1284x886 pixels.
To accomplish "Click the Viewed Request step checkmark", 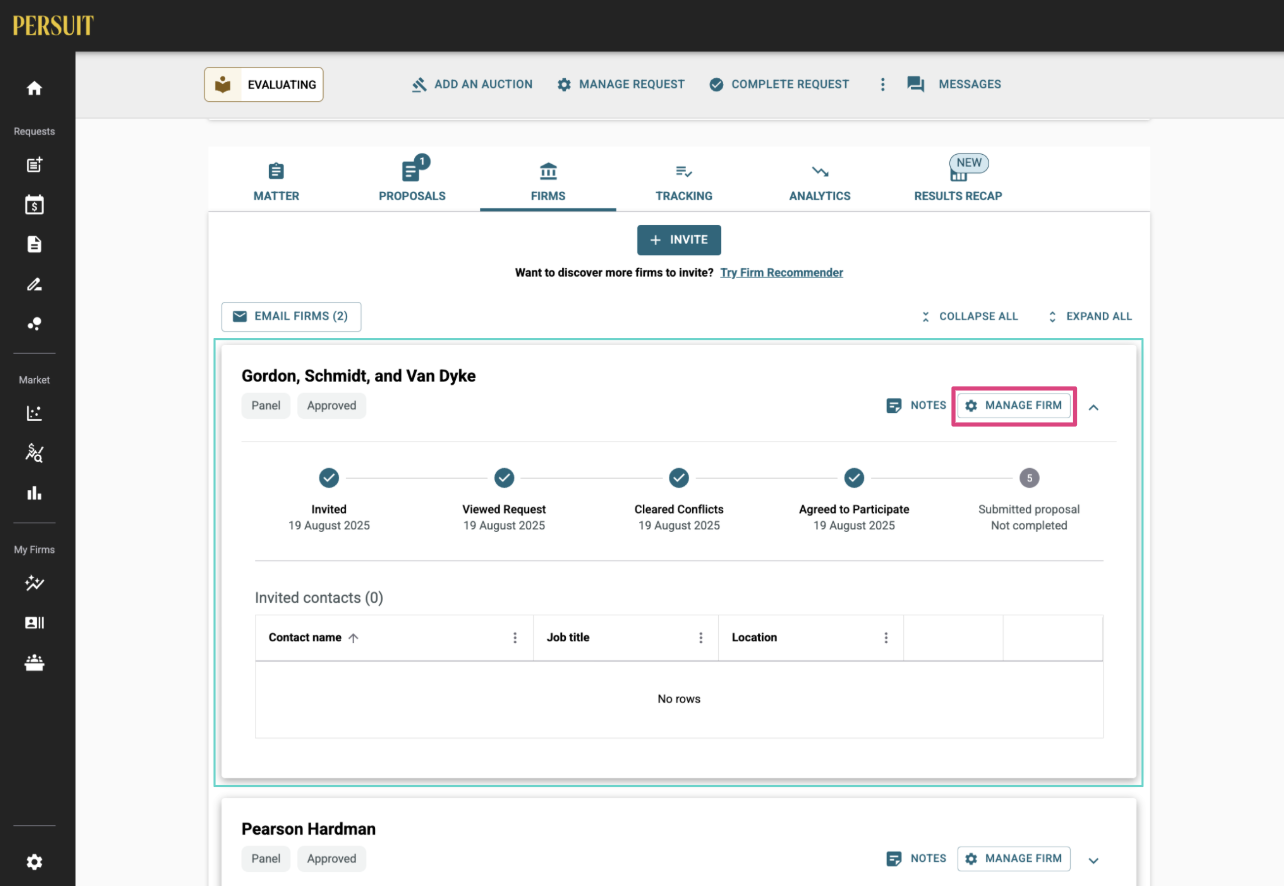I will tap(504, 478).
